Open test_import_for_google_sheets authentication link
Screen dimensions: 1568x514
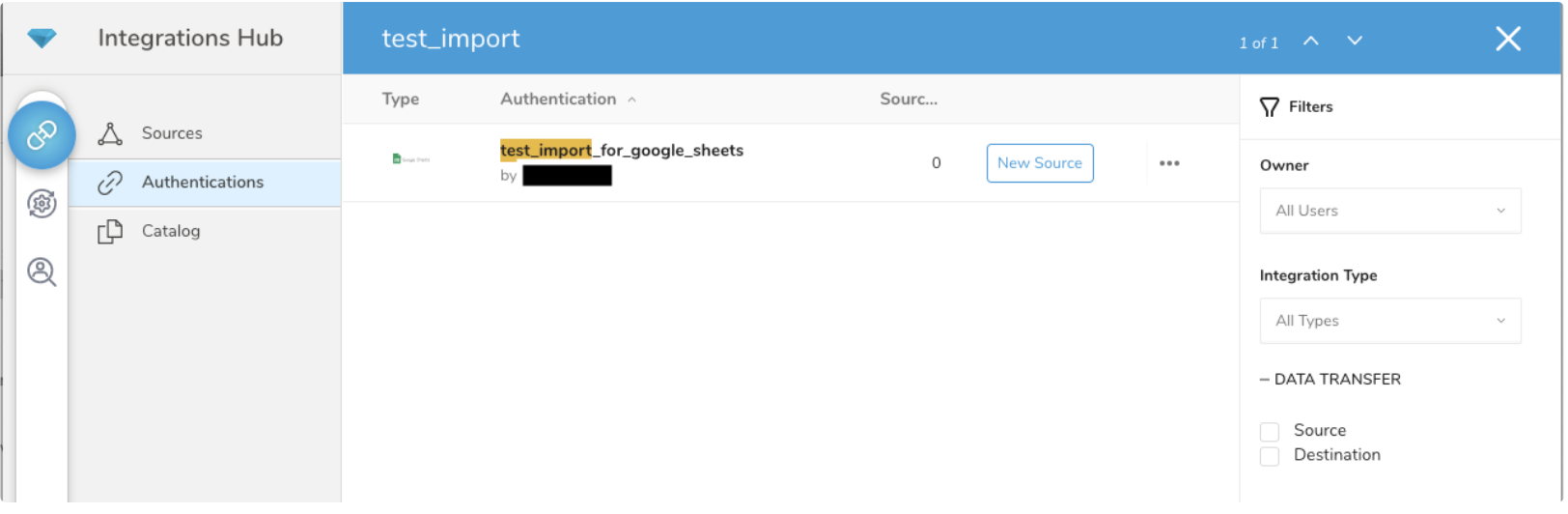coord(622,151)
